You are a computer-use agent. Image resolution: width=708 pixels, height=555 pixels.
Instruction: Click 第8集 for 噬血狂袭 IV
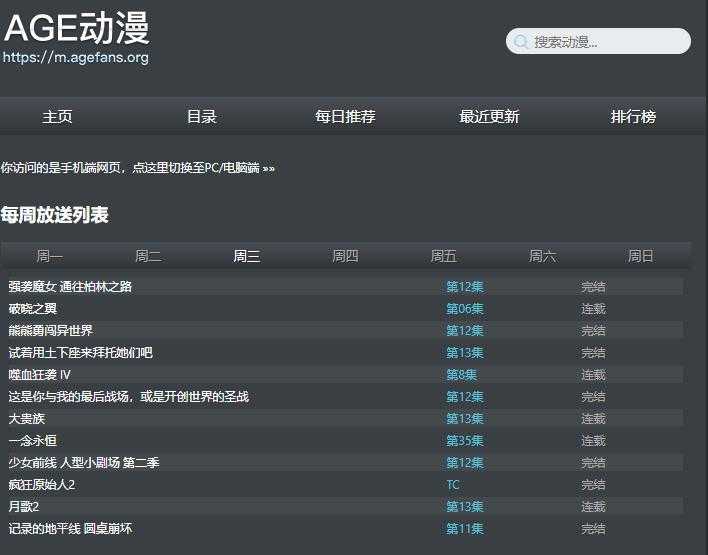coord(461,375)
